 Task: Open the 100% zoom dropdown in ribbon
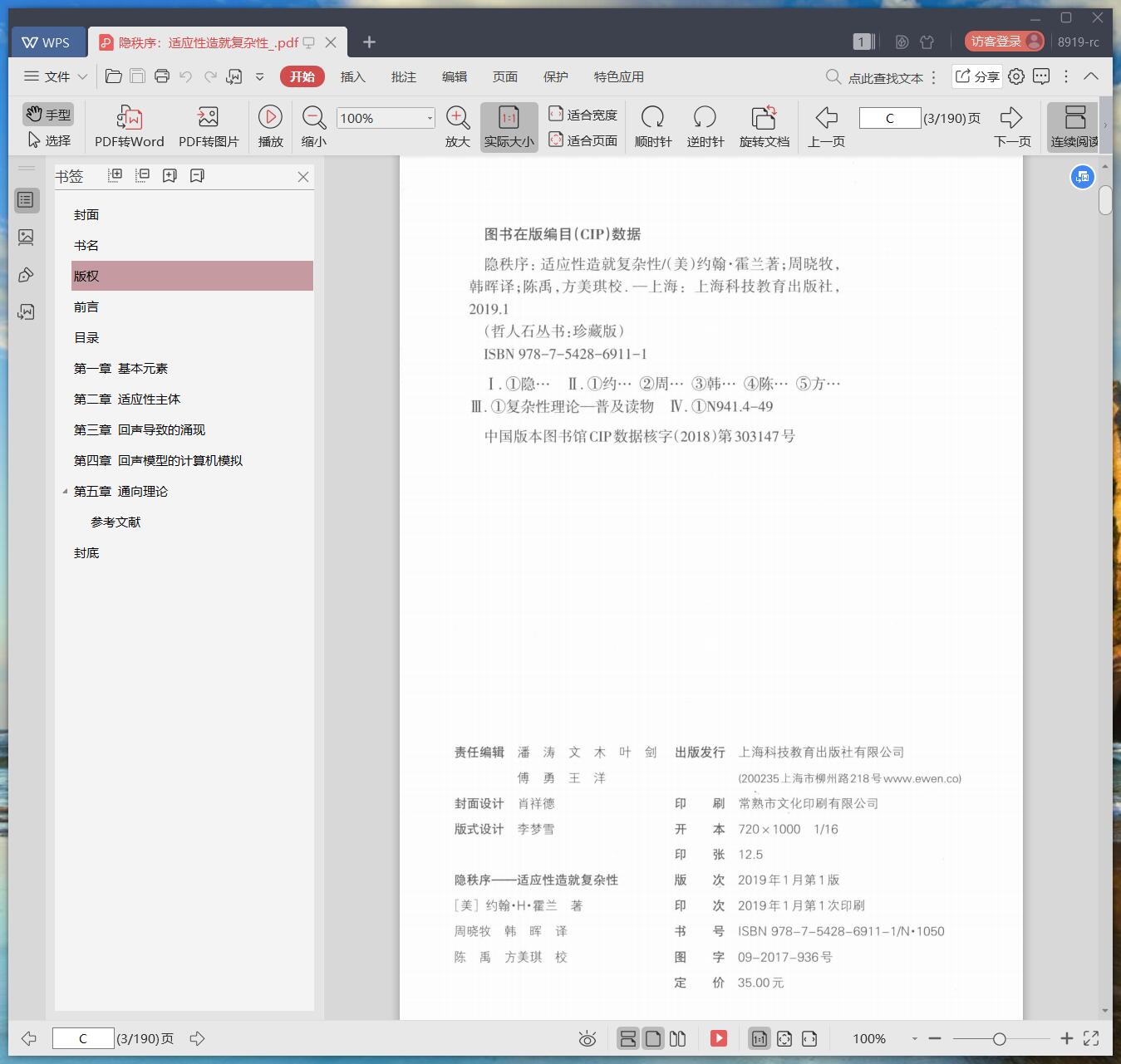[x=430, y=118]
